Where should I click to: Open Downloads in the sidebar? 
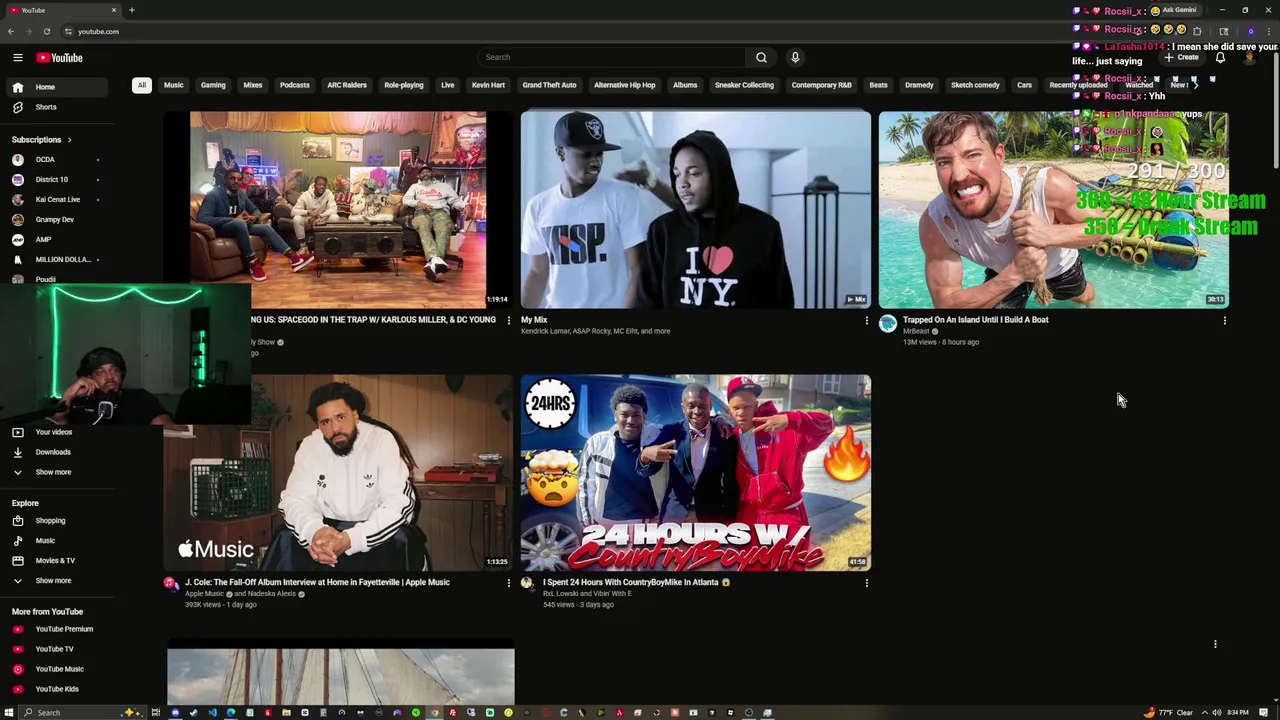(57, 452)
